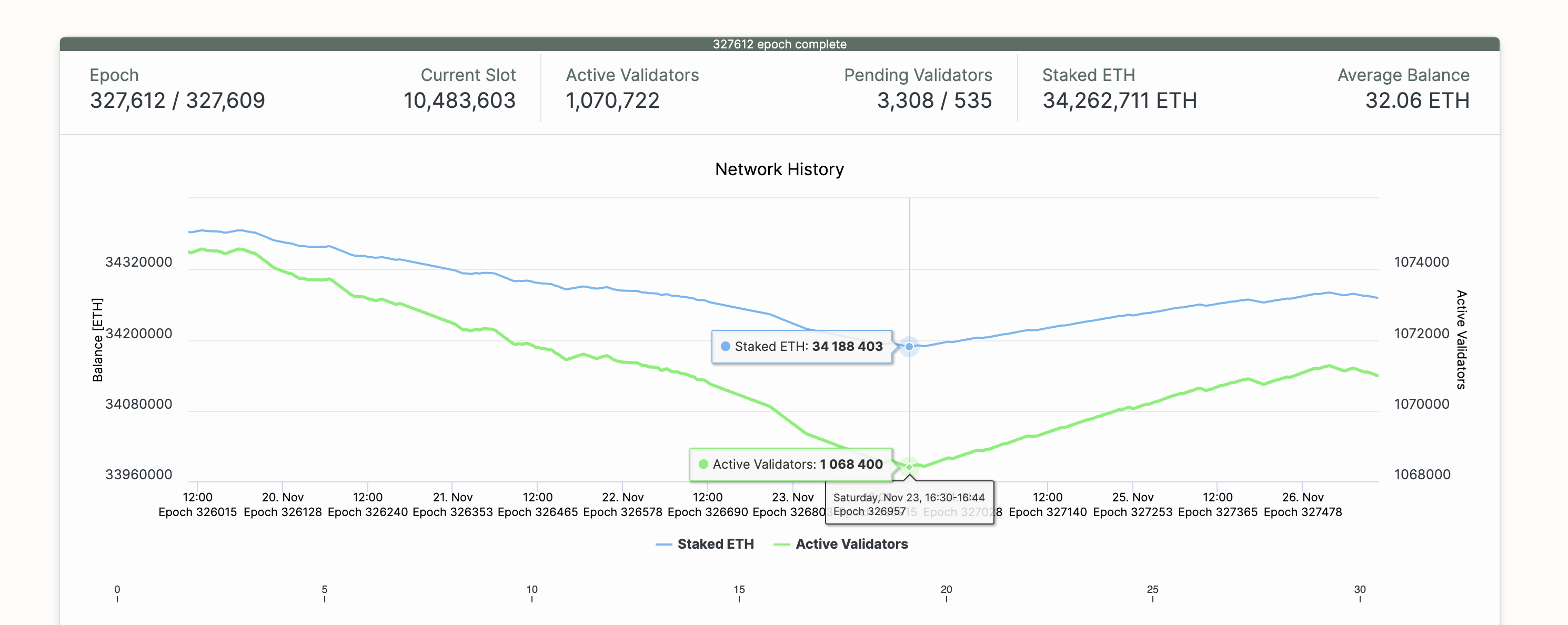The image size is (1568, 625).
Task: Click the 22. Nov Epoch 326578 label
Action: (622, 505)
